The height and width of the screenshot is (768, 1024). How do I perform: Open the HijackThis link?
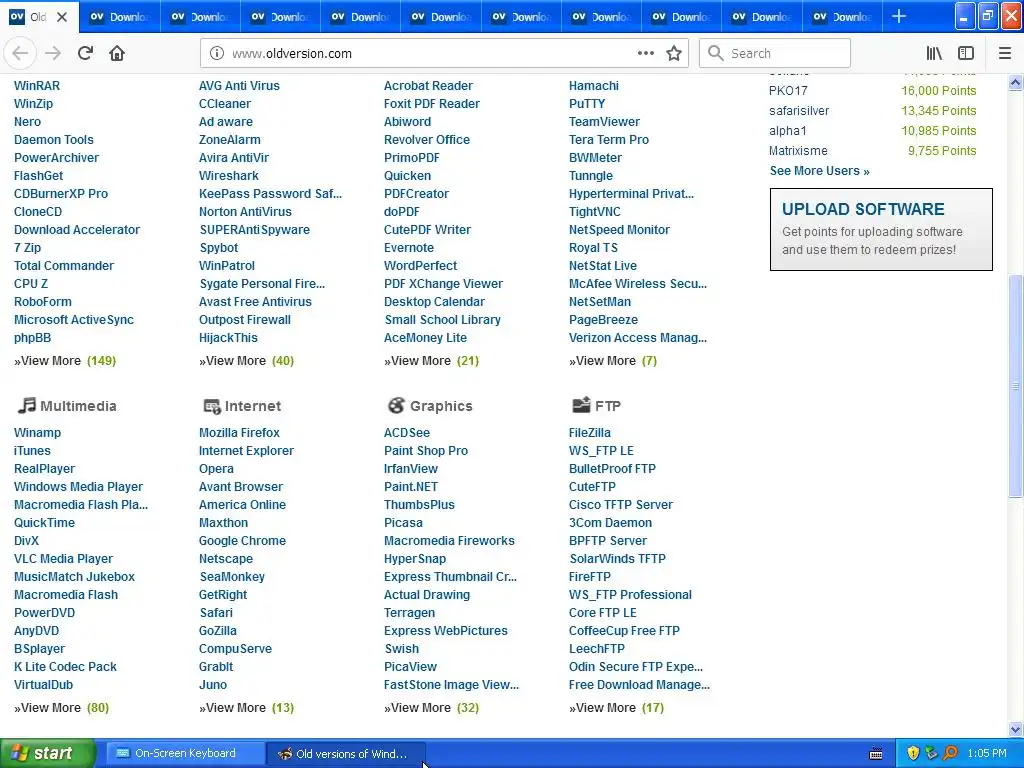click(x=228, y=338)
